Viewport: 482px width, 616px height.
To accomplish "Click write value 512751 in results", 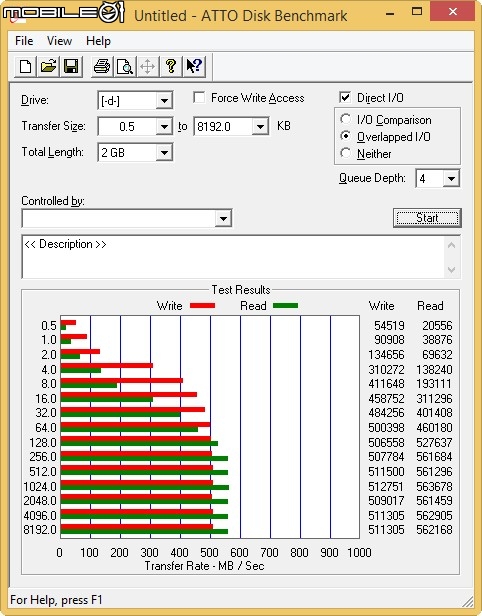I will [386, 487].
